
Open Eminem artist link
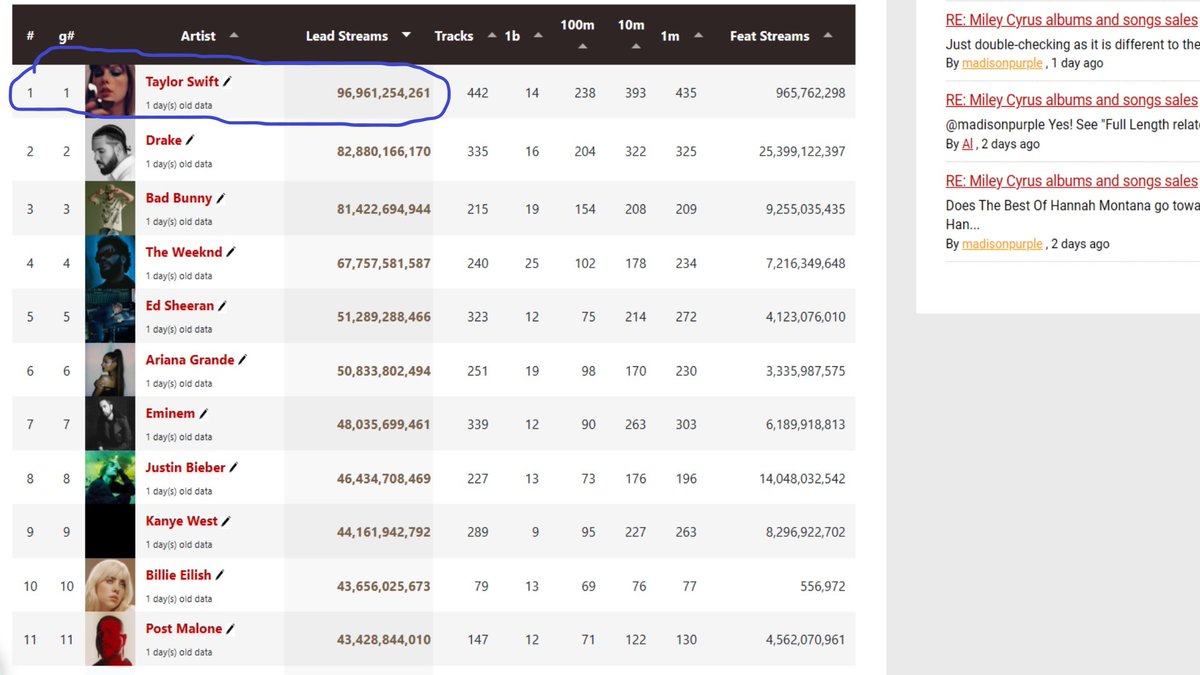[x=170, y=414]
